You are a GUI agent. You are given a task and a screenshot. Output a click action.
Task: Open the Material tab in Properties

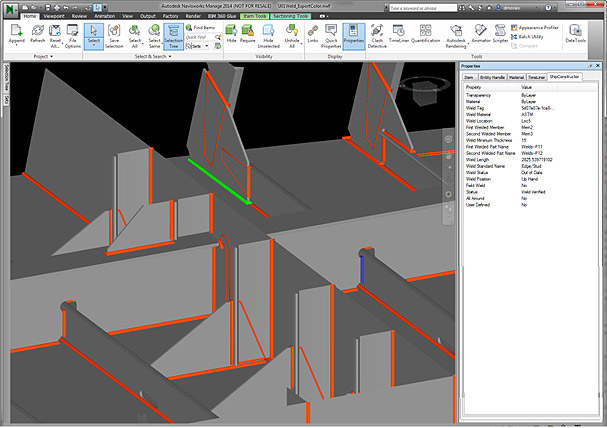(x=517, y=76)
